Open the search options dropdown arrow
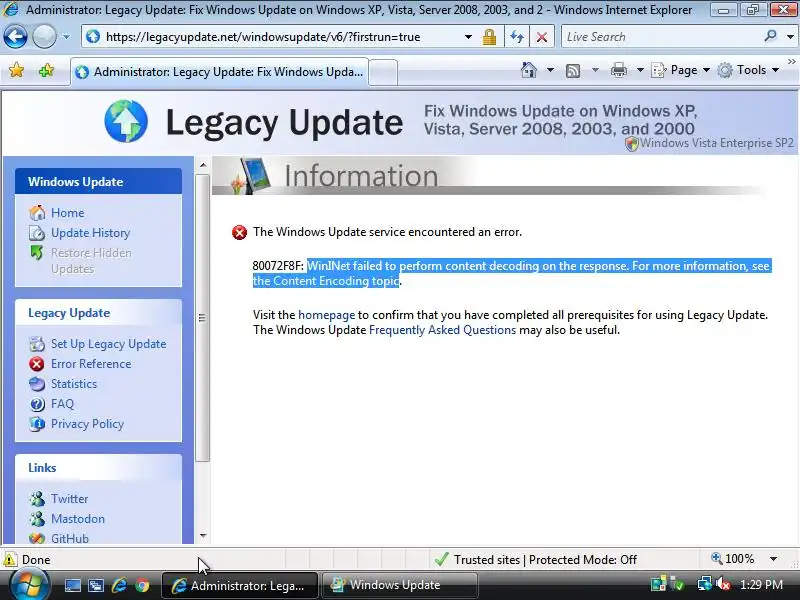 tap(790, 37)
